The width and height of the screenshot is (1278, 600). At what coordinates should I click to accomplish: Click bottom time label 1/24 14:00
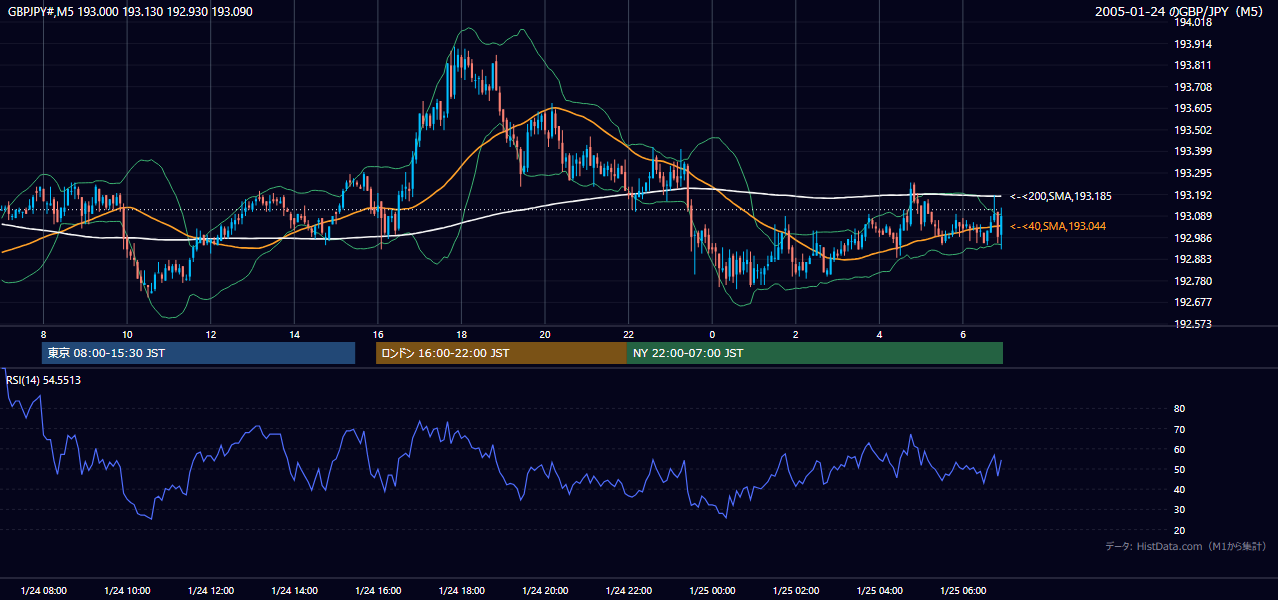(x=294, y=591)
